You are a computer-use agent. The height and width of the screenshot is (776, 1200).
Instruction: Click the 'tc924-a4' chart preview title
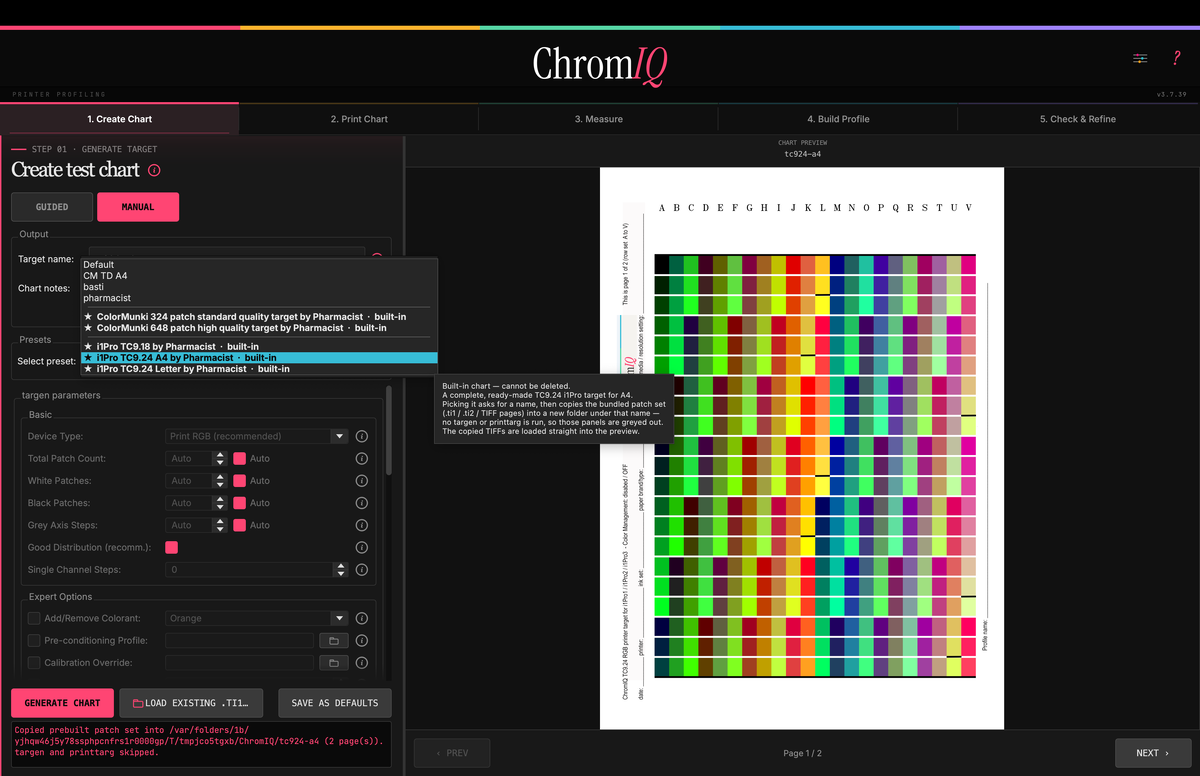tap(802, 154)
